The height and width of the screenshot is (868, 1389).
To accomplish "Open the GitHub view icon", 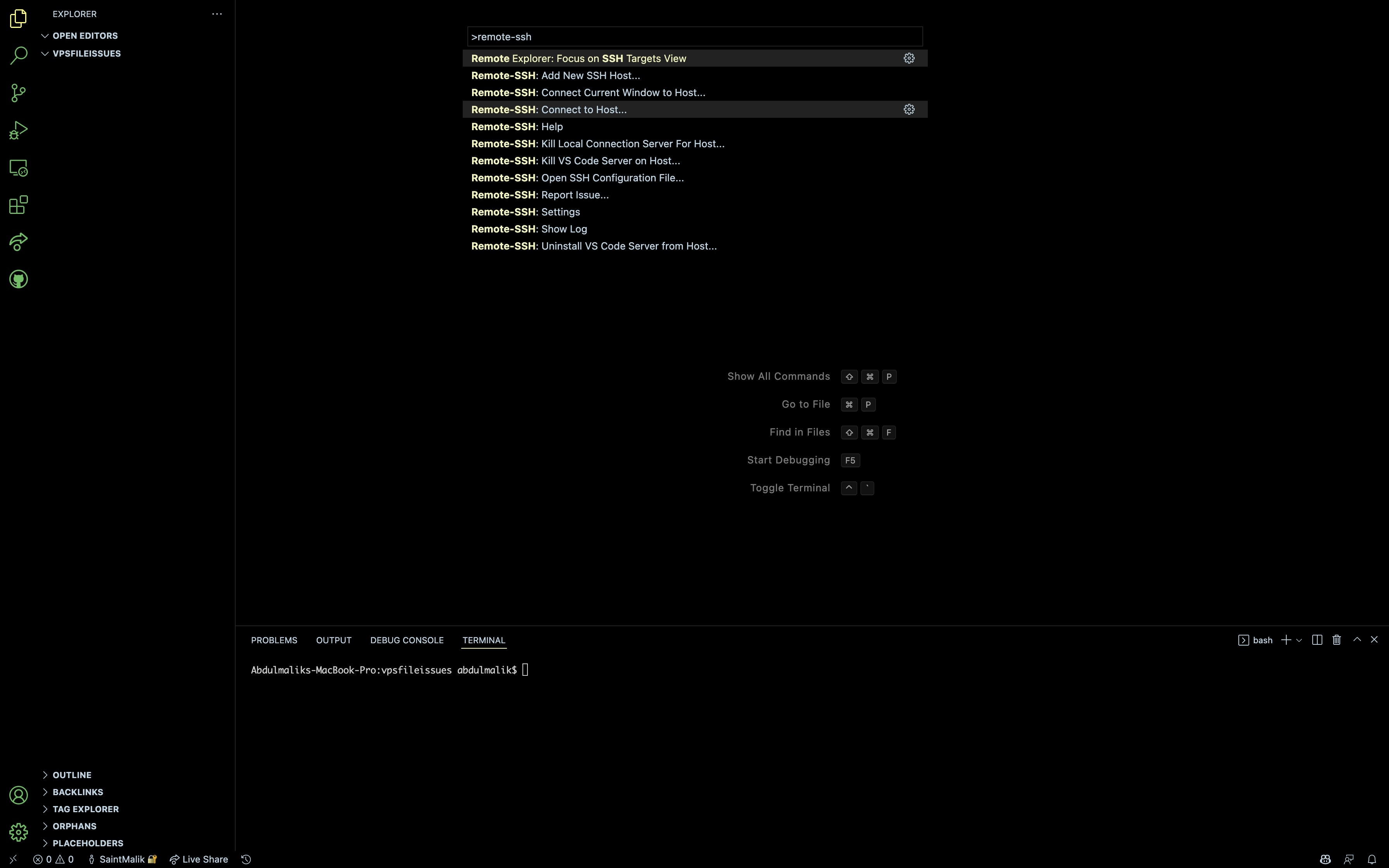I will point(18,279).
